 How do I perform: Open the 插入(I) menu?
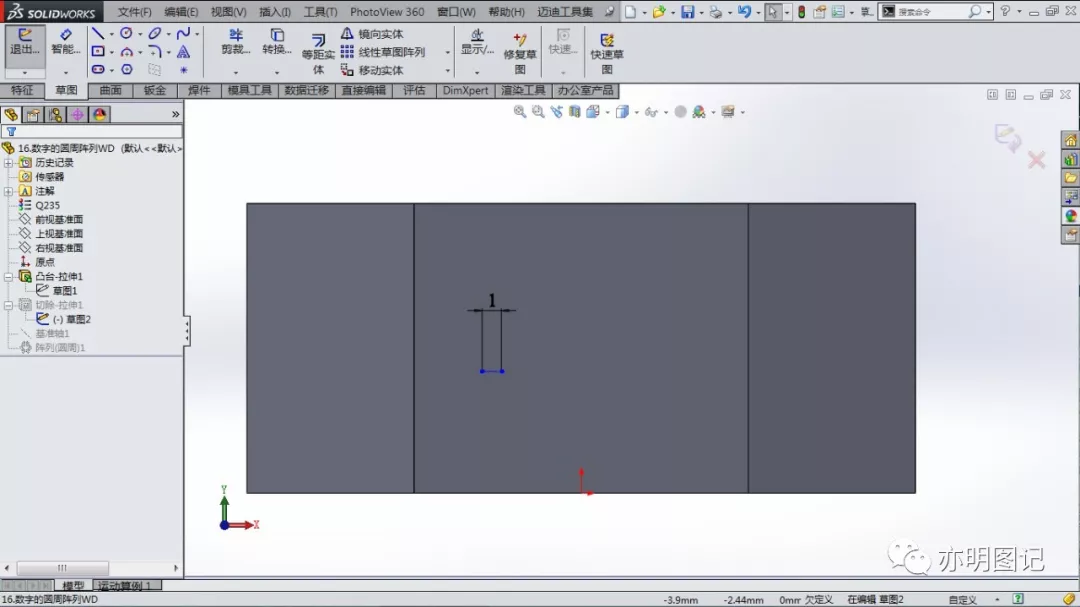tap(274, 12)
